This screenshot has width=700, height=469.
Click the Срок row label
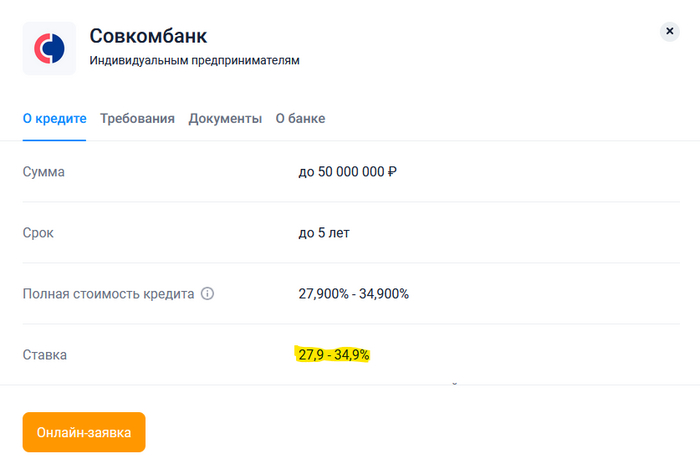click(x=38, y=233)
